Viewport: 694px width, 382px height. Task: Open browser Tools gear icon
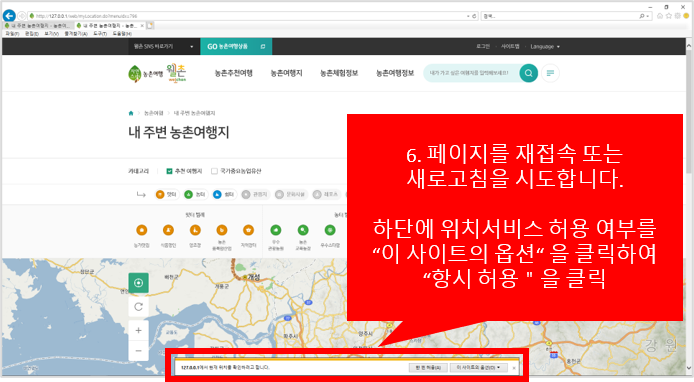pyautogui.click(x=678, y=16)
